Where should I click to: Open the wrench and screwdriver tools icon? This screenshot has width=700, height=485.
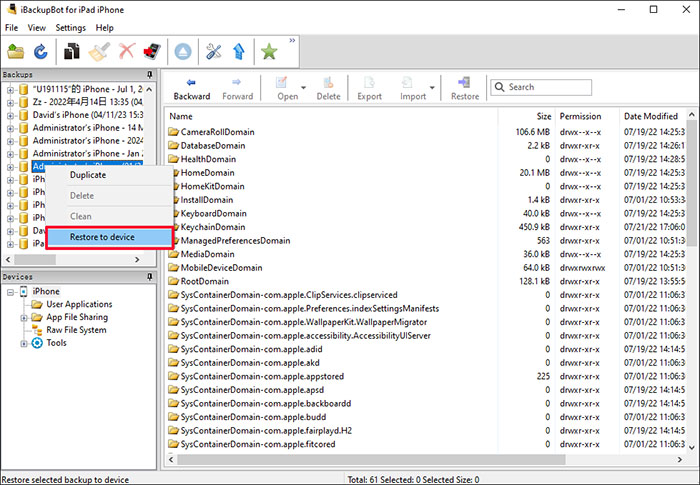pos(213,52)
